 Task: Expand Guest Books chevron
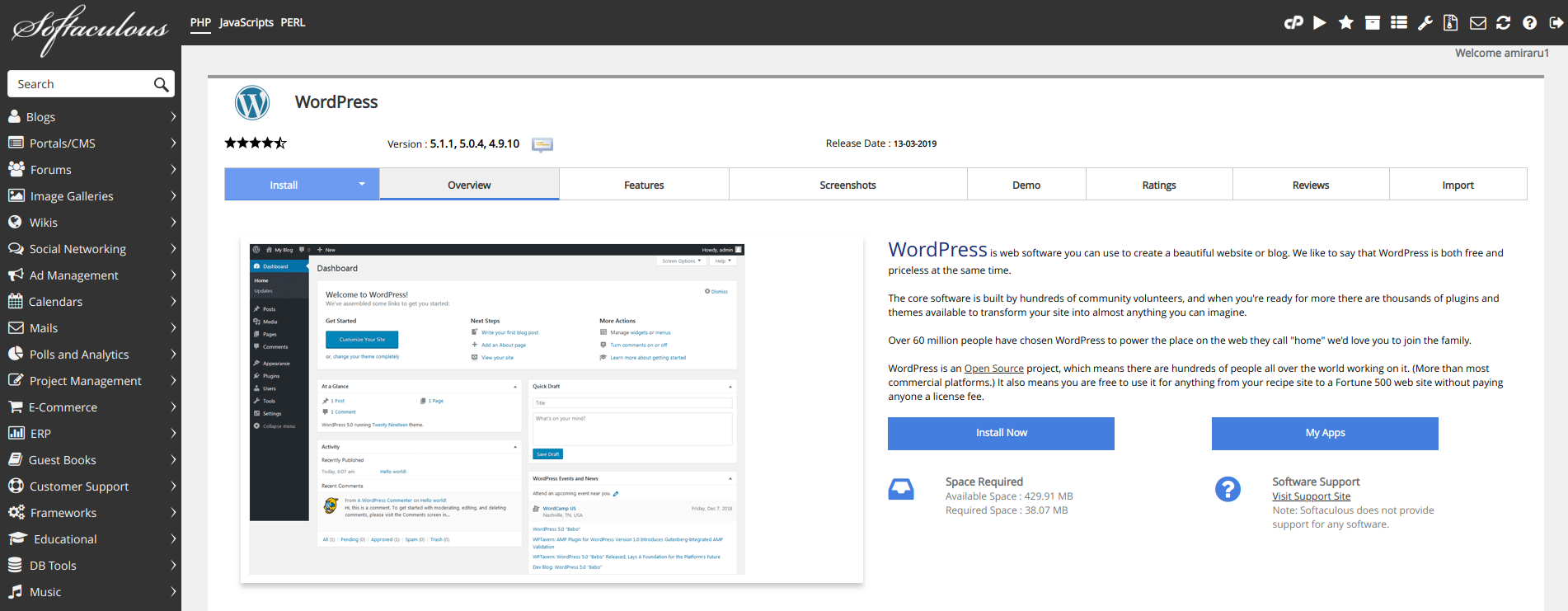click(173, 459)
